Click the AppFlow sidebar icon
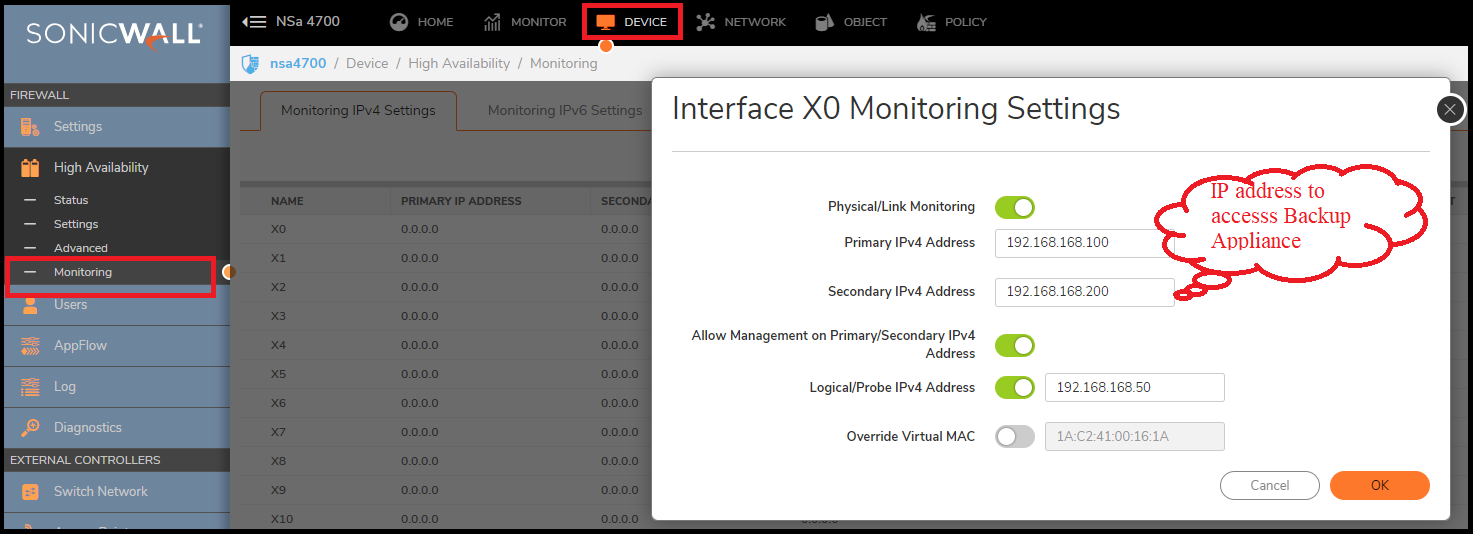The width and height of the screenshot is (1473, 536). pyautogui.click(x=30, y=346)
